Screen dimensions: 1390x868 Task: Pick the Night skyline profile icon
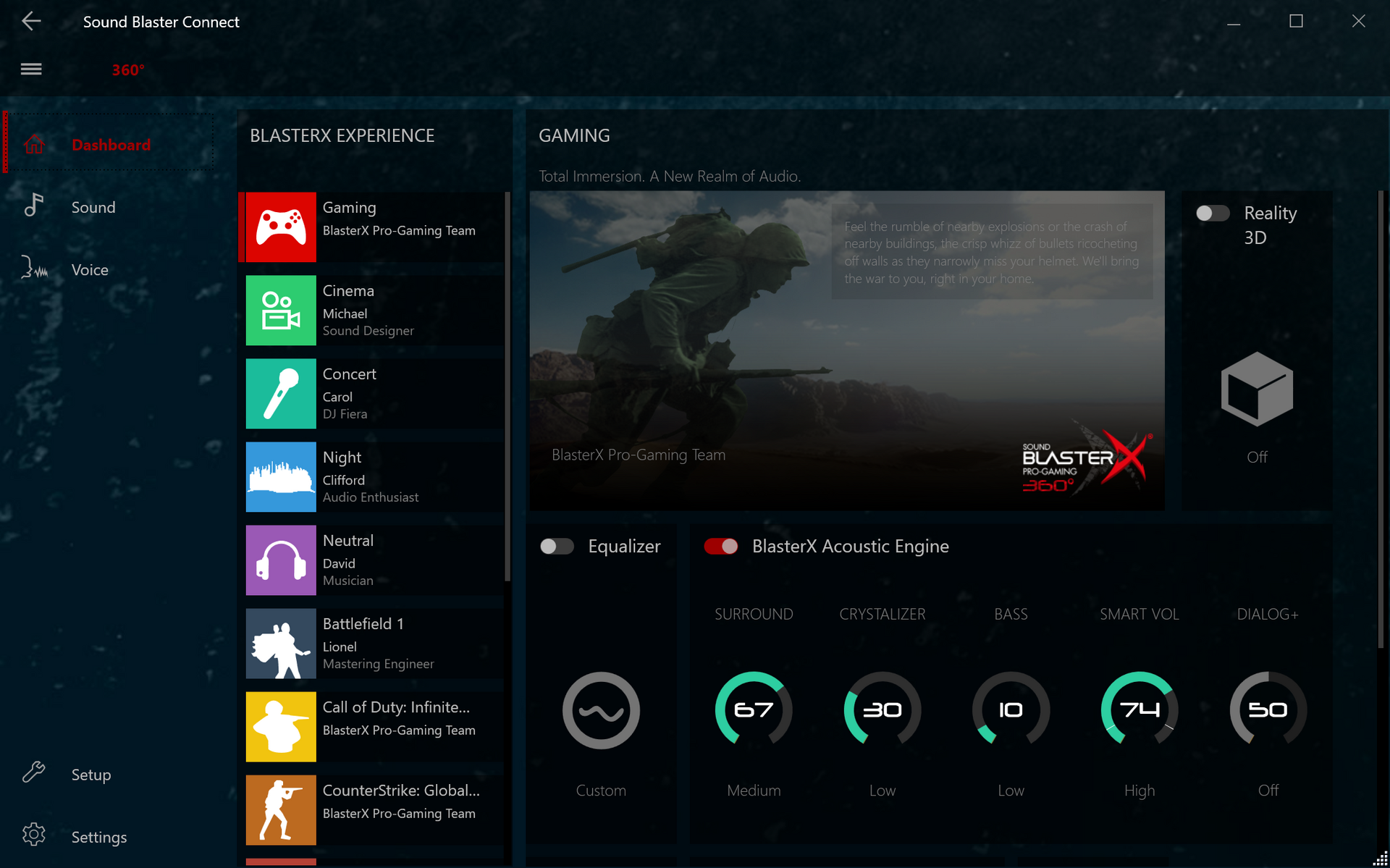[281, 477]
